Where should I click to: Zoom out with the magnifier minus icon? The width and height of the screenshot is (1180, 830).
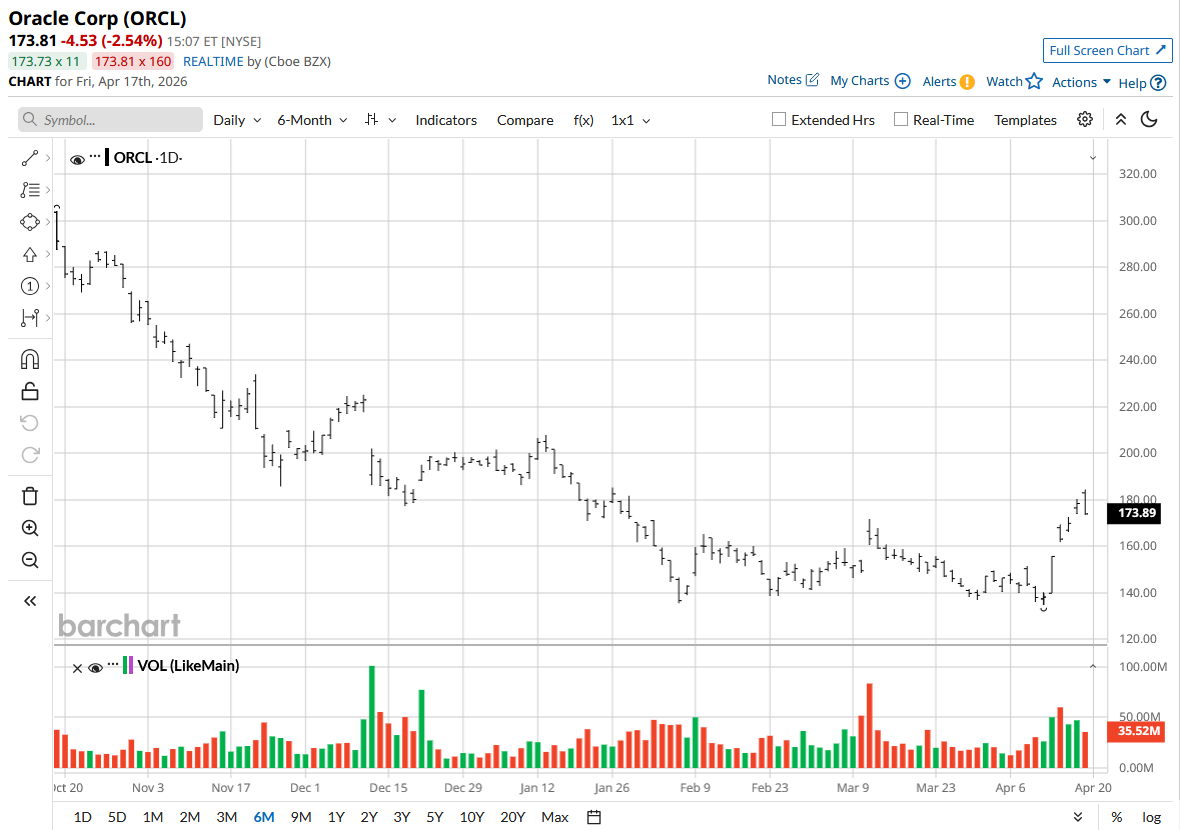tap(29, 560)
